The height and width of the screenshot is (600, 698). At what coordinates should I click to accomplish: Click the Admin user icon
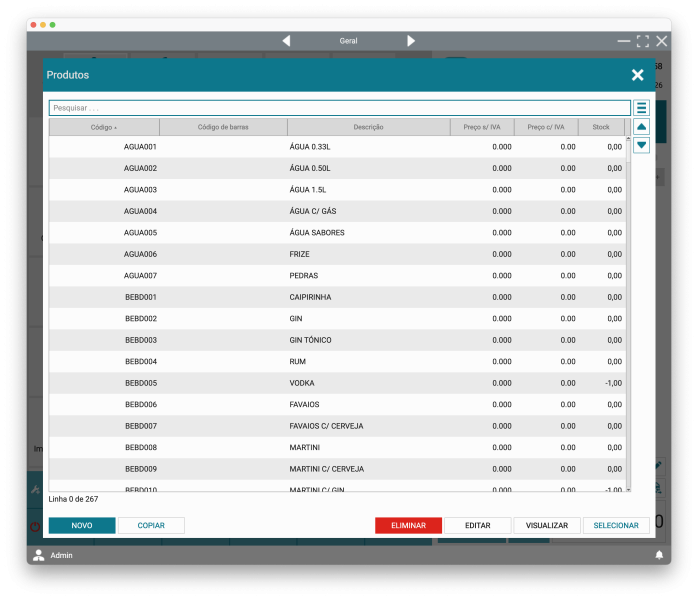pos(39,555)
